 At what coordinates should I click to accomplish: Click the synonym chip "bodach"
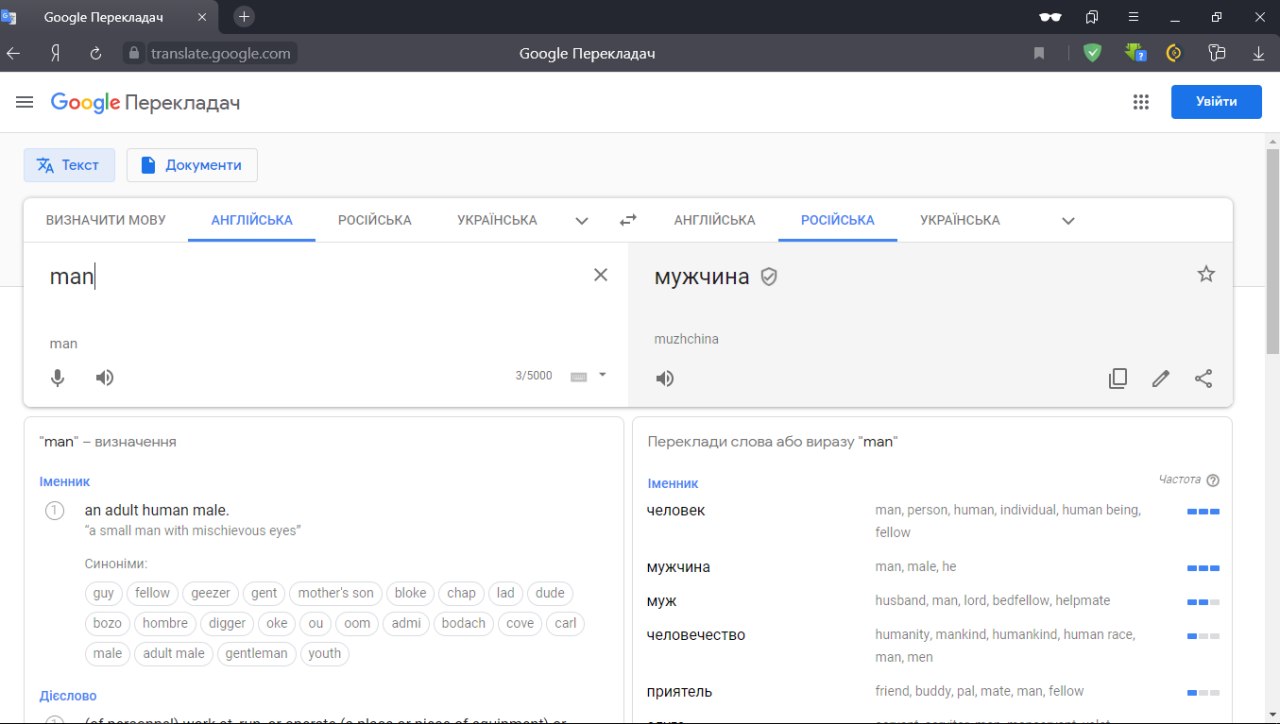point(463,623)
